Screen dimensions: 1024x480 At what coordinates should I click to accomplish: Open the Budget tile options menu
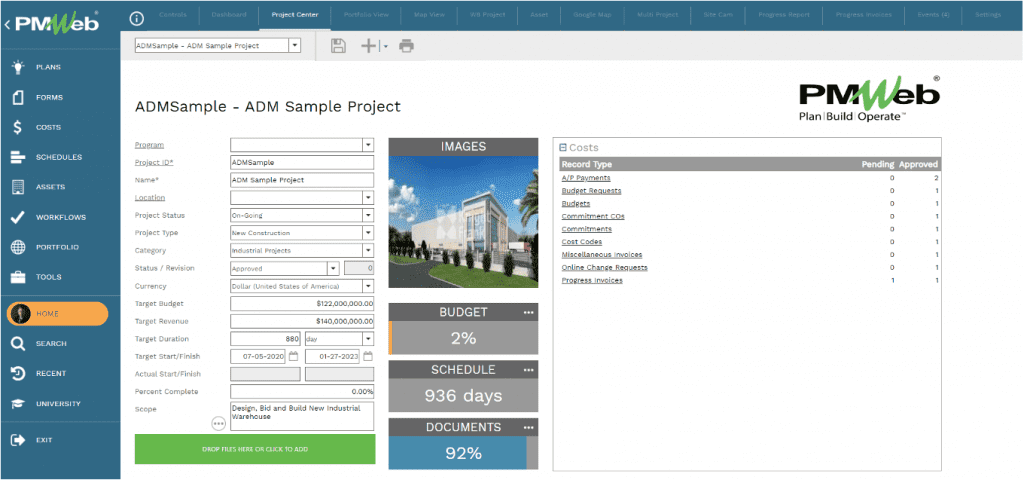tap(528, 312)
